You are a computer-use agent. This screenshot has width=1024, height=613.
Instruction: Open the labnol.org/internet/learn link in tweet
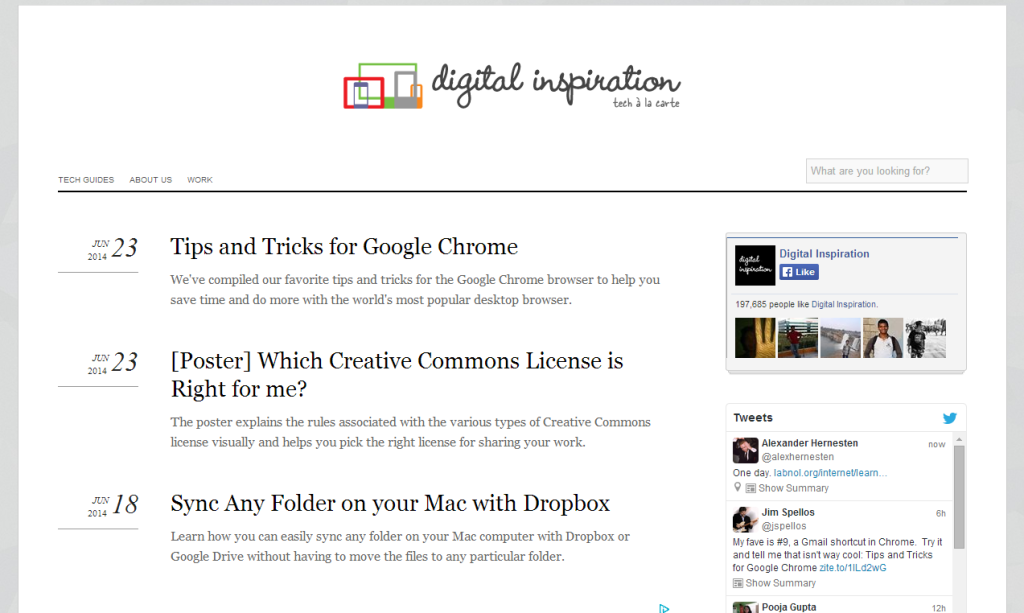830,473
